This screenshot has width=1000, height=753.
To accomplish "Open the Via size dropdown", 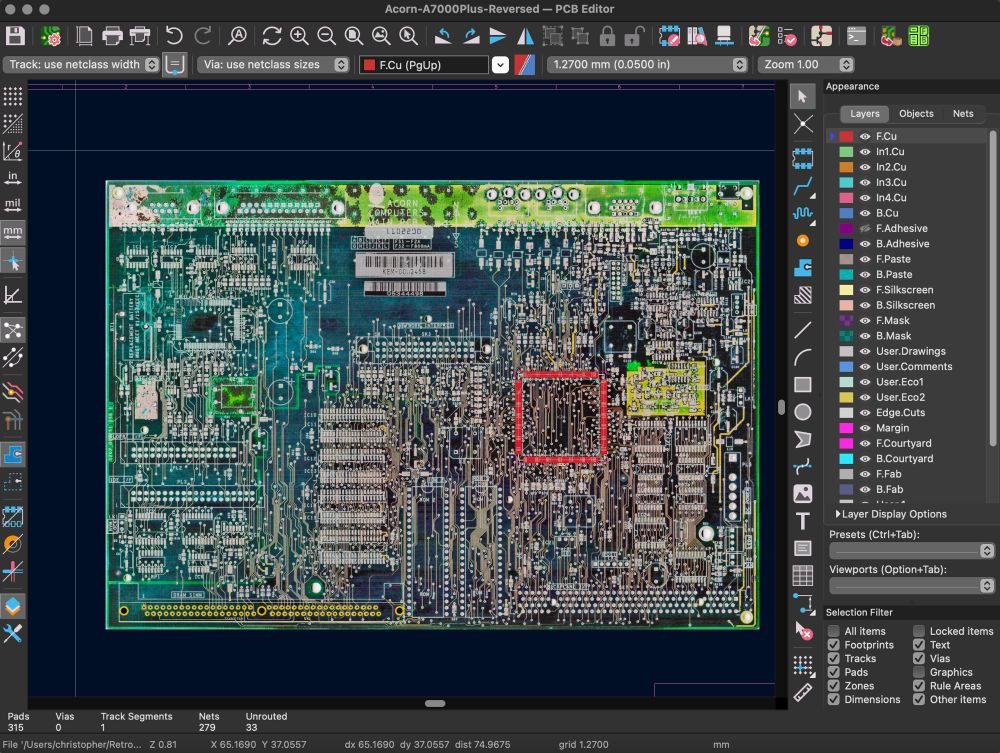I will [273, 64].
